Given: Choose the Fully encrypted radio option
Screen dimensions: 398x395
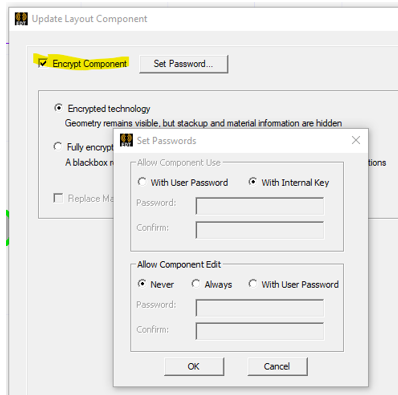Looking at the screenshot, I should (58, 146).
